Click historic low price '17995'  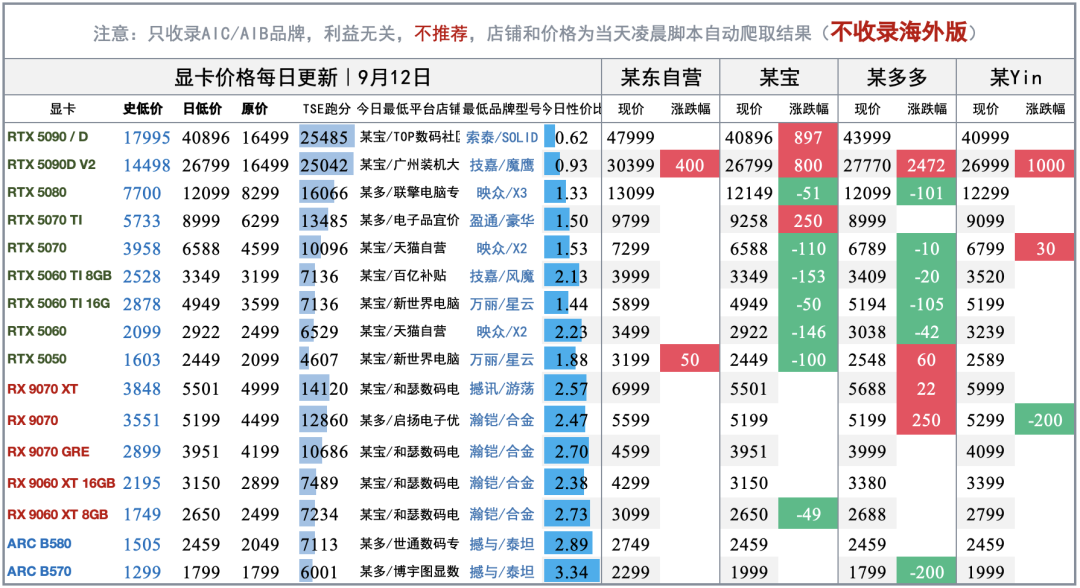click(x=147, y=138)
